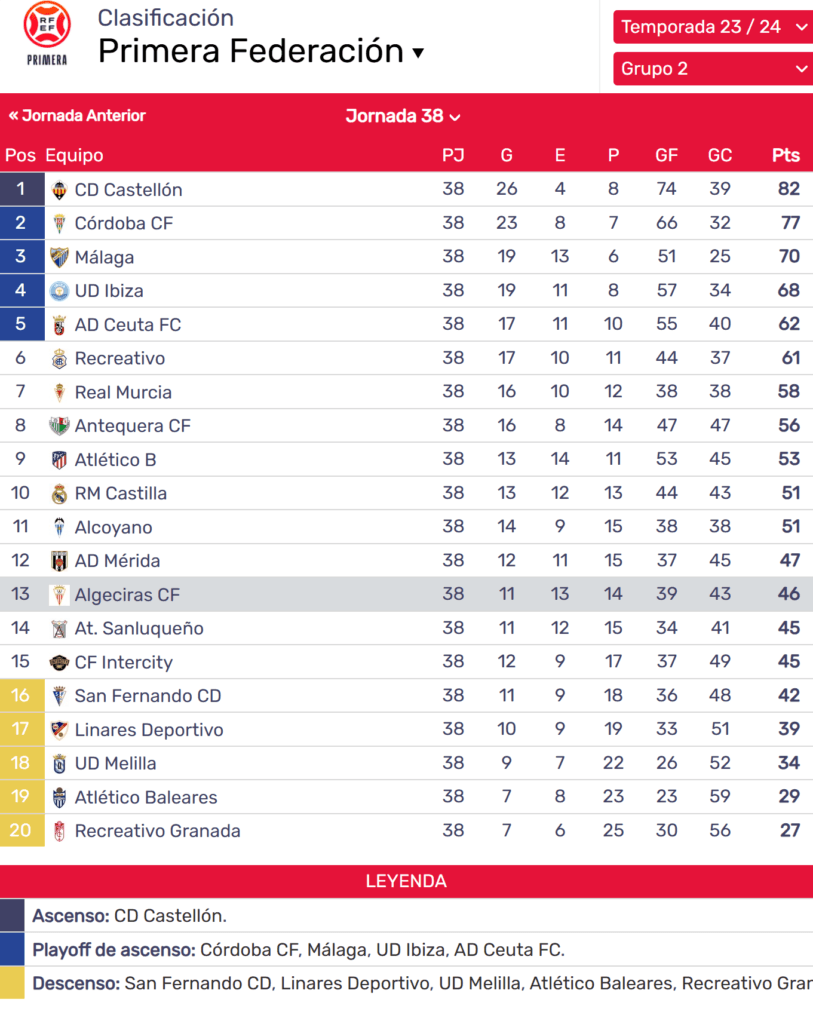Expand the Jornada 38 selector

pyautogui.click(x=403, y=116)
